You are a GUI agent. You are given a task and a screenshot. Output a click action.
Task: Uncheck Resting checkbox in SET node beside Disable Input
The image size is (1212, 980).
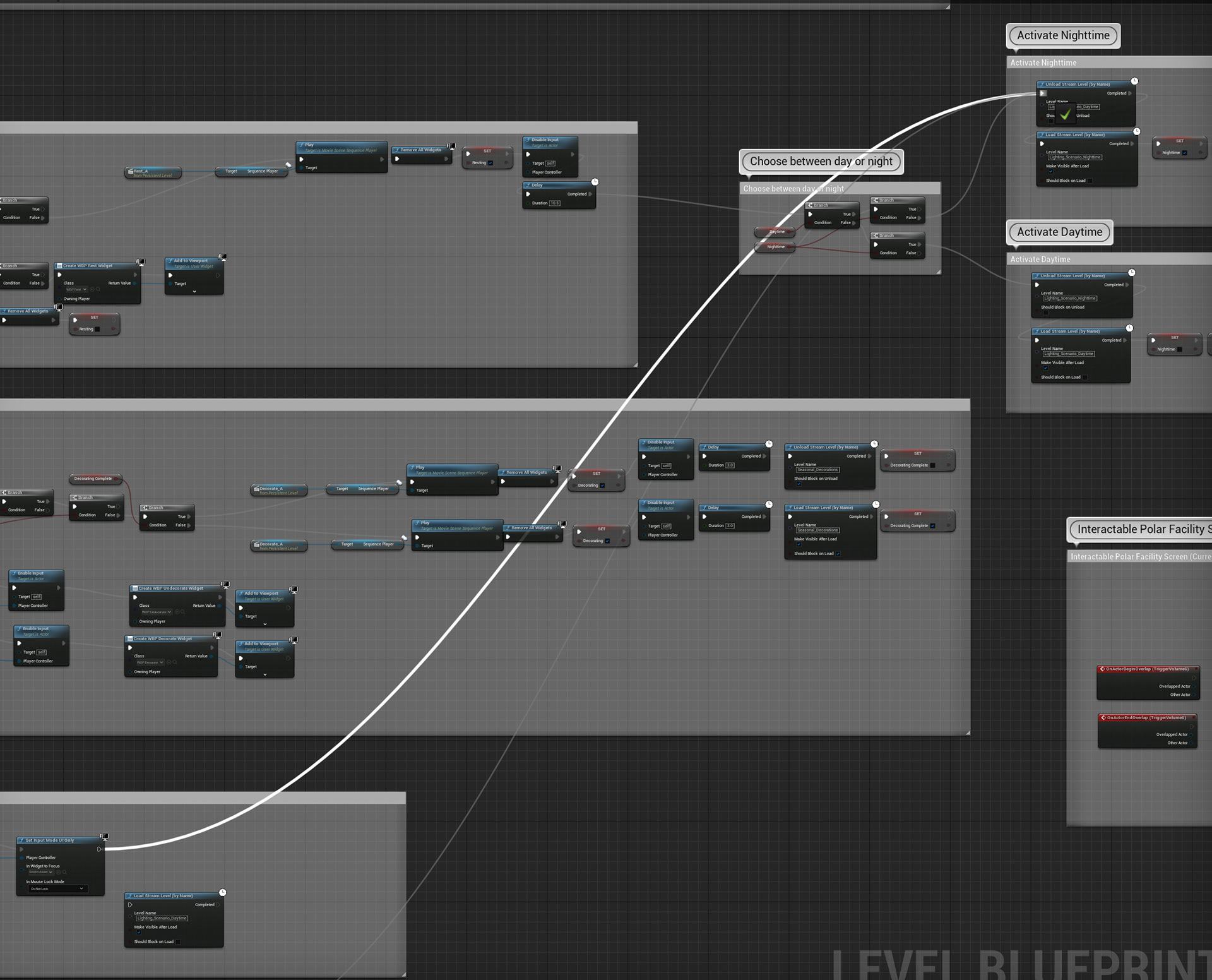[x=490, y=163]
